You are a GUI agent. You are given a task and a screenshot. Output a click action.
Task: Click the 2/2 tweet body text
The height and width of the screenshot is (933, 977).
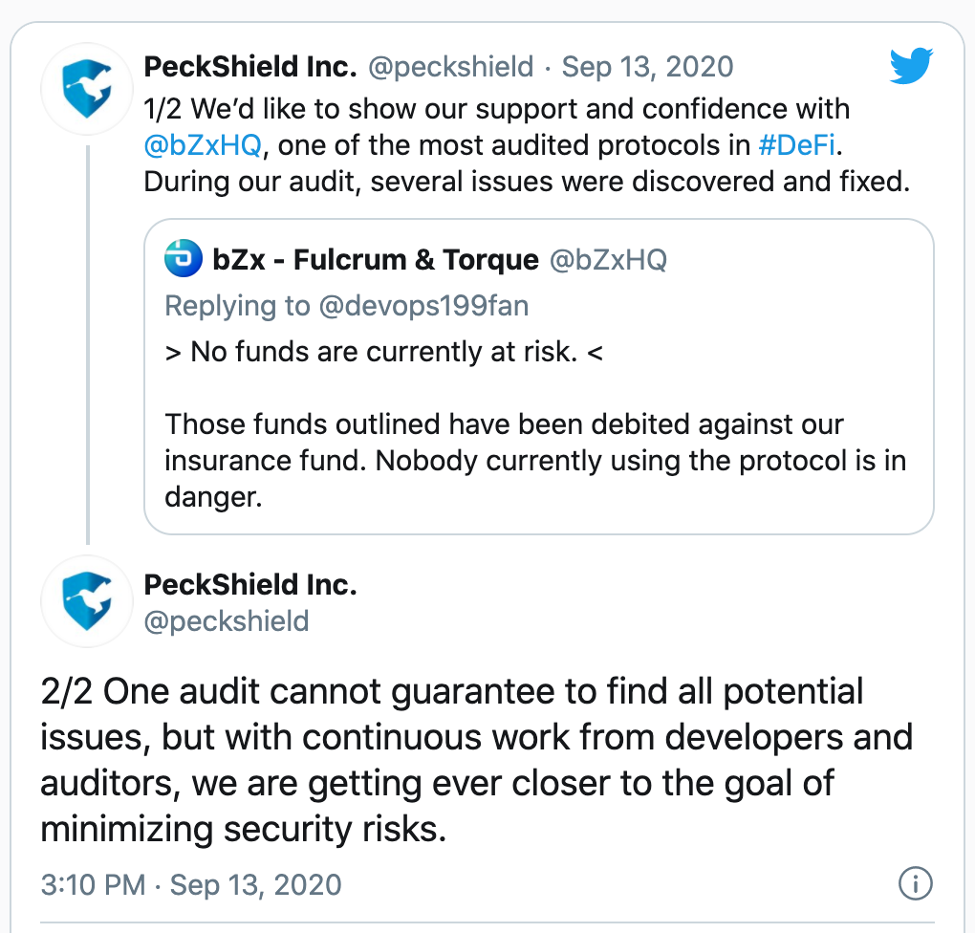[x=477, y=760]
